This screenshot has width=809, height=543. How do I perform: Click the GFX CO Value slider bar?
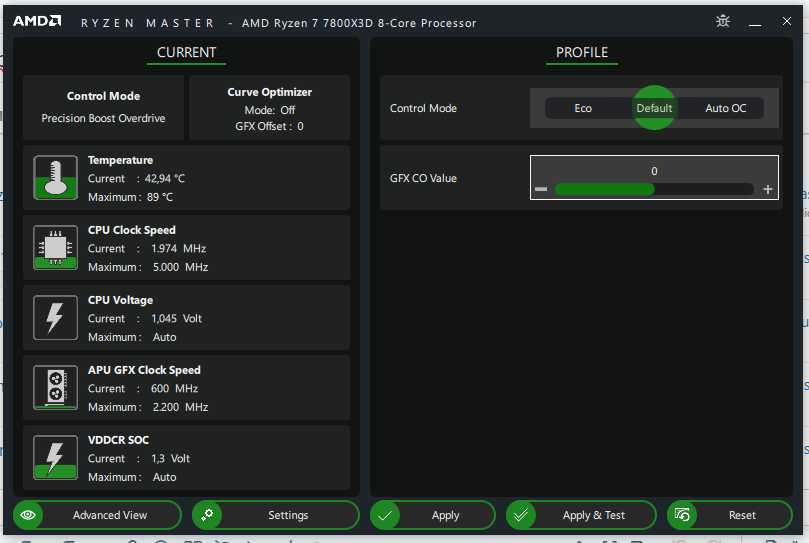(x=654, y=189)
